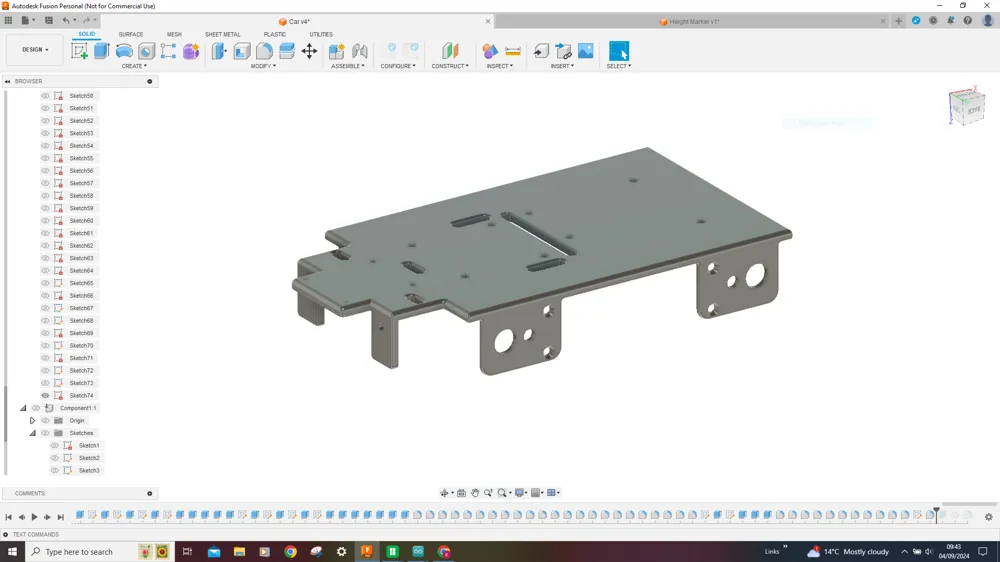Click the Move/Copy arrows icon
Viewport: 1000px width, 562px height.
(x=309, y=51)
